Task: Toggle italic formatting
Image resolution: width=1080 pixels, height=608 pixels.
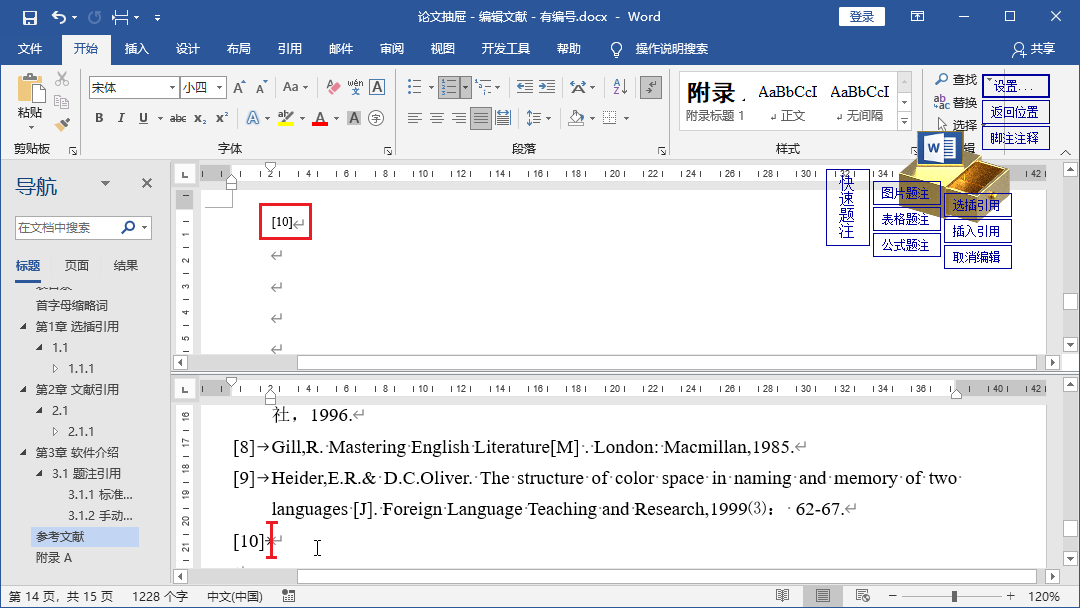Action: coord(121,118)
